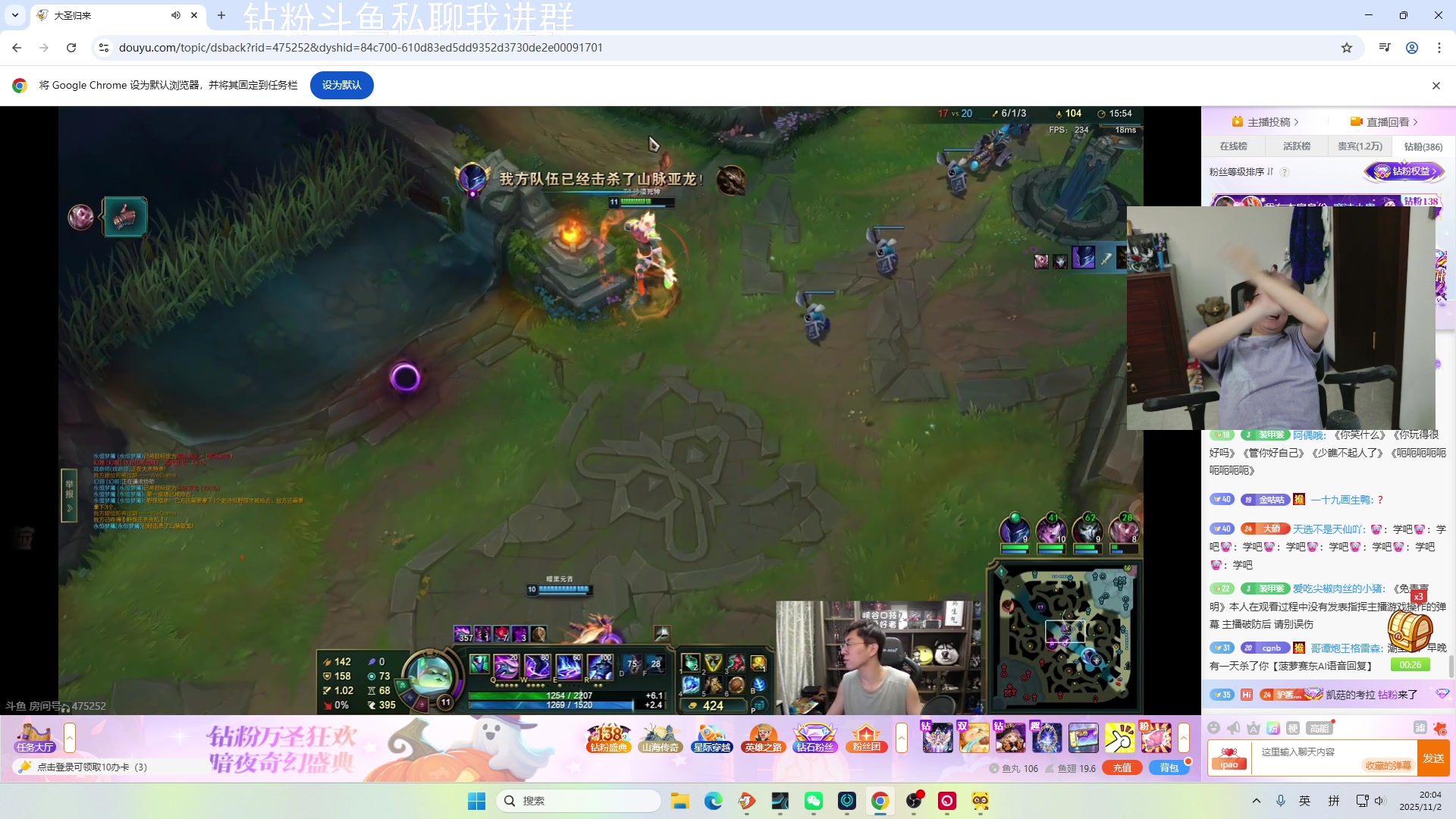Click the fan level sorting help icon
The image size is (1456, 819).
[x=1285, y=172]
